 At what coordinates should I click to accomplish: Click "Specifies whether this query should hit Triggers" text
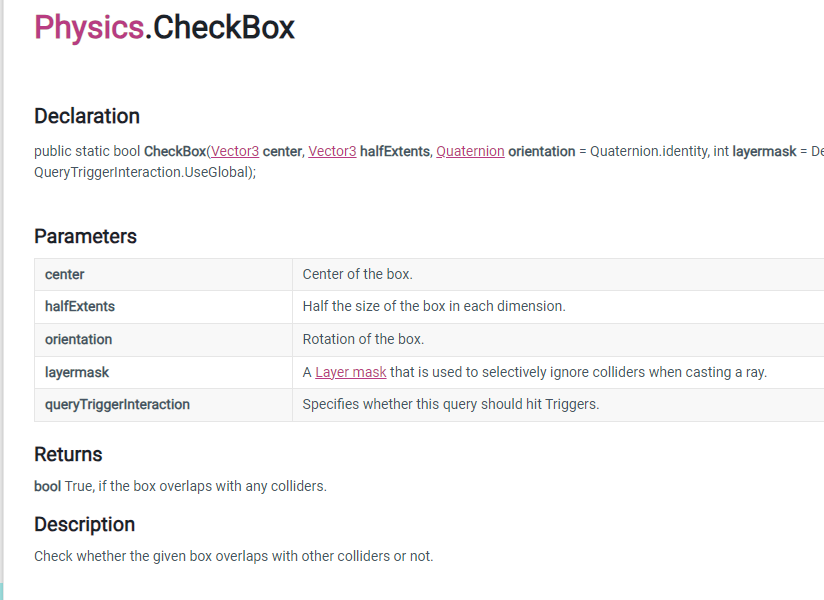pyautogui.click(x=450, y=404)
